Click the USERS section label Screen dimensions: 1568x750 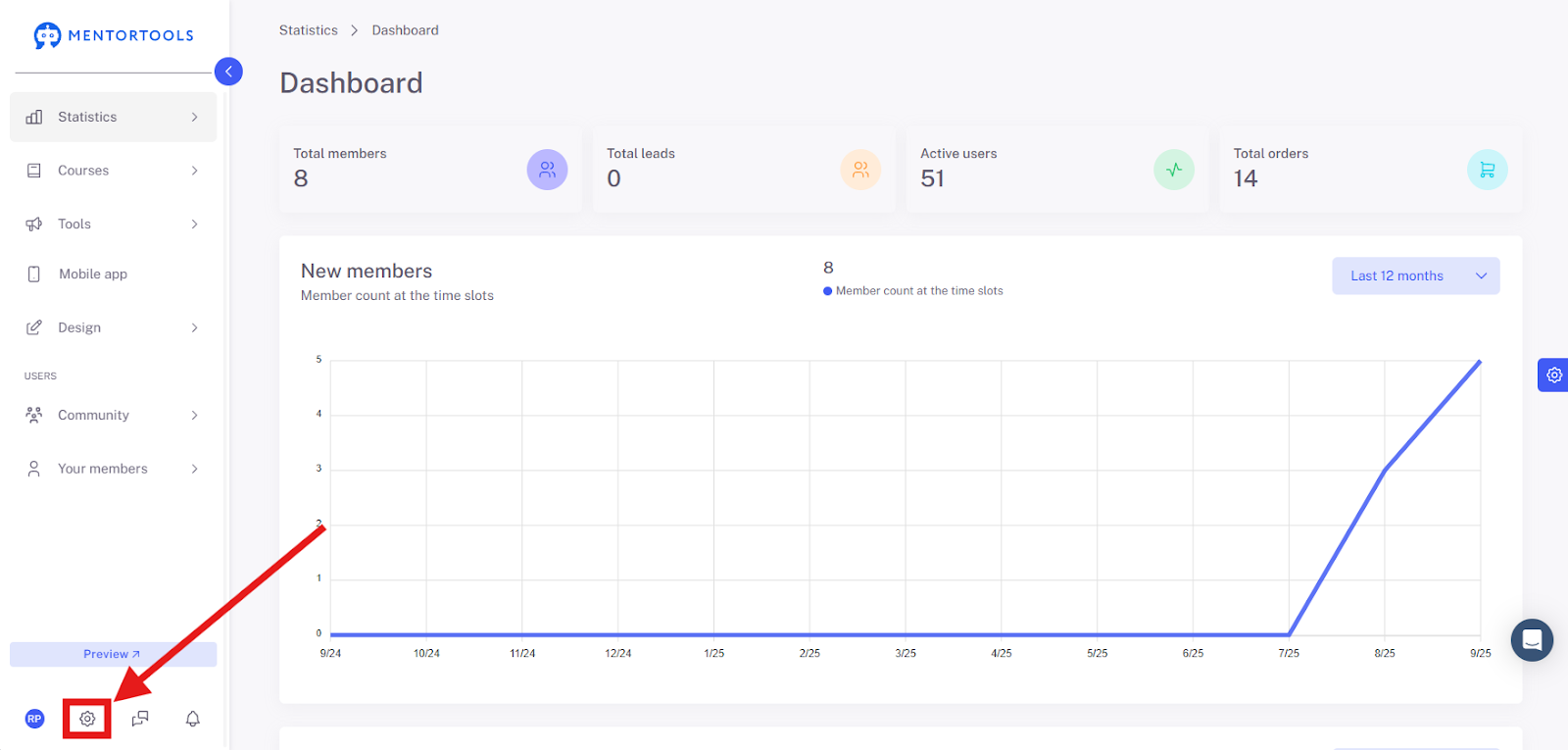pyautogui.click(x=40, y=376)
